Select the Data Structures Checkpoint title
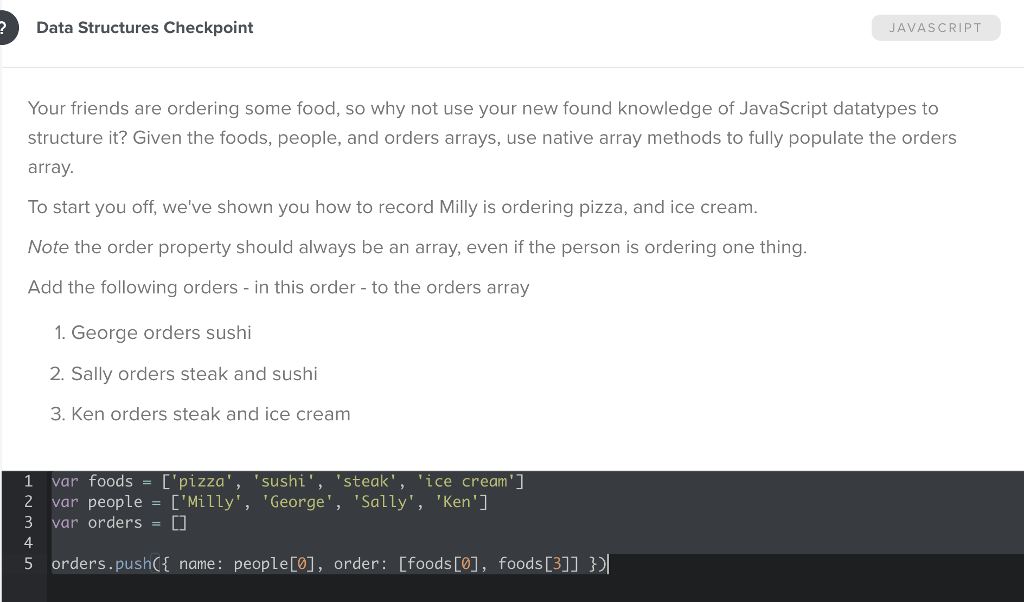 point(144,27)
